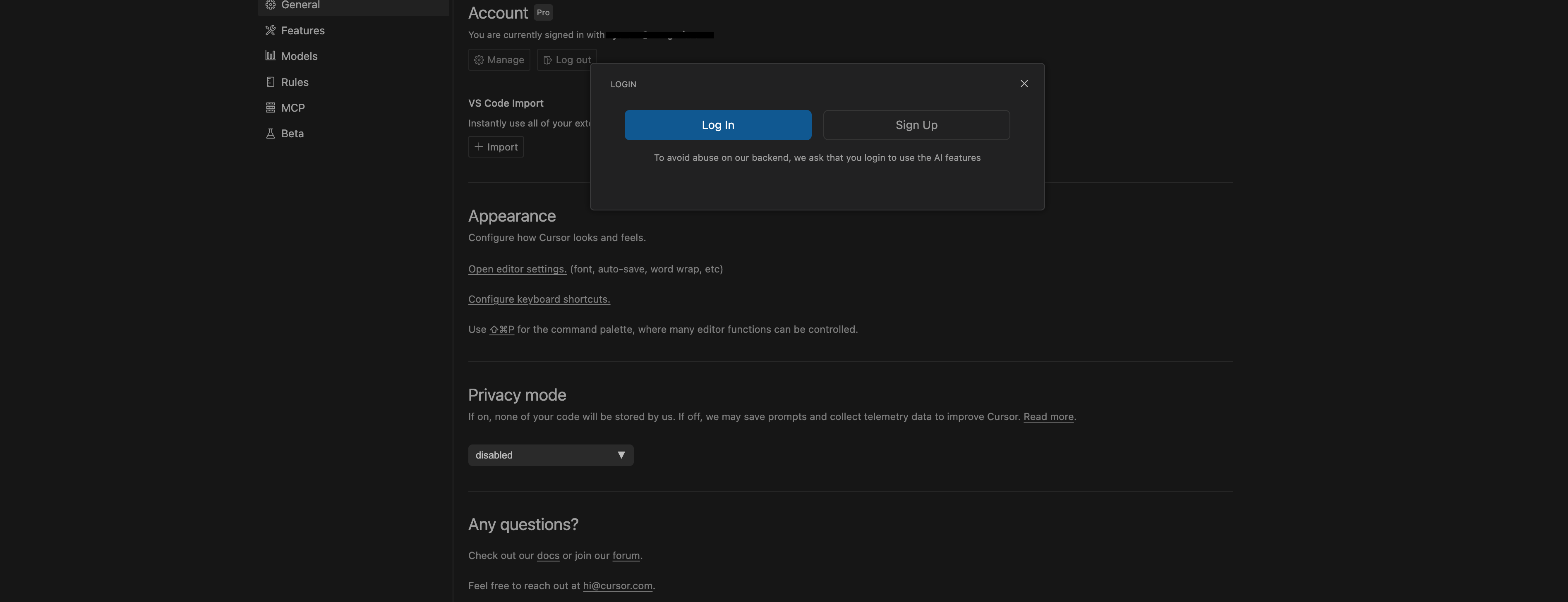Screen dimensions: 1568x602
Task: Click the Beta flask icon
Action: (270, 133)
